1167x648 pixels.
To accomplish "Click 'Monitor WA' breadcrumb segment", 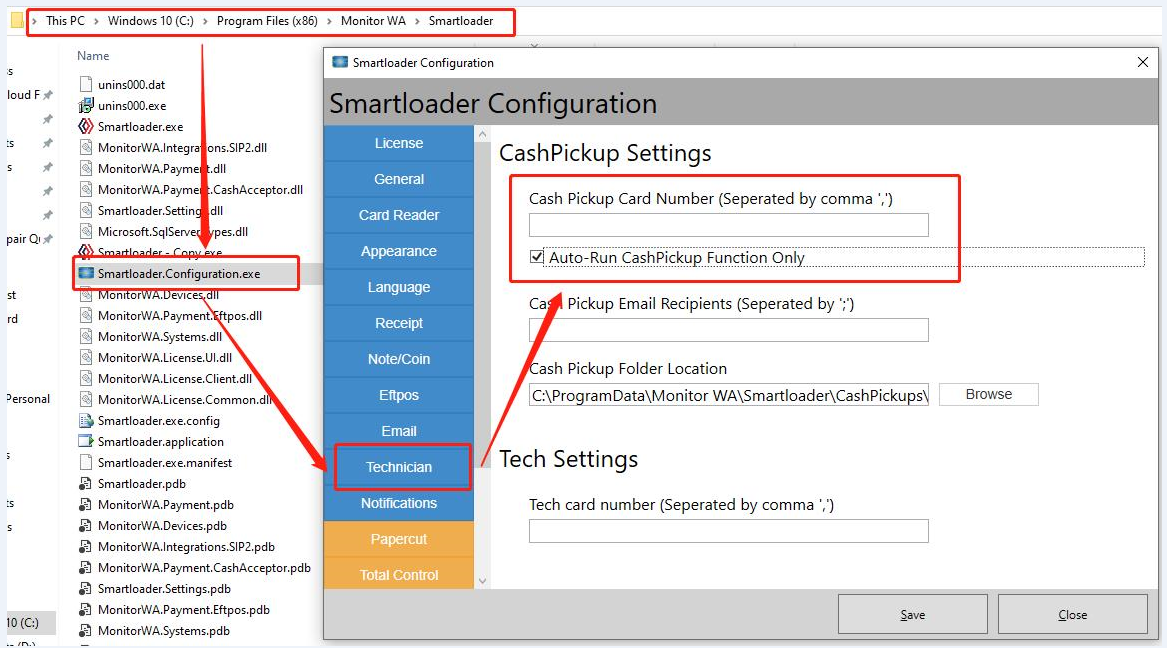I will click(373, 21).
